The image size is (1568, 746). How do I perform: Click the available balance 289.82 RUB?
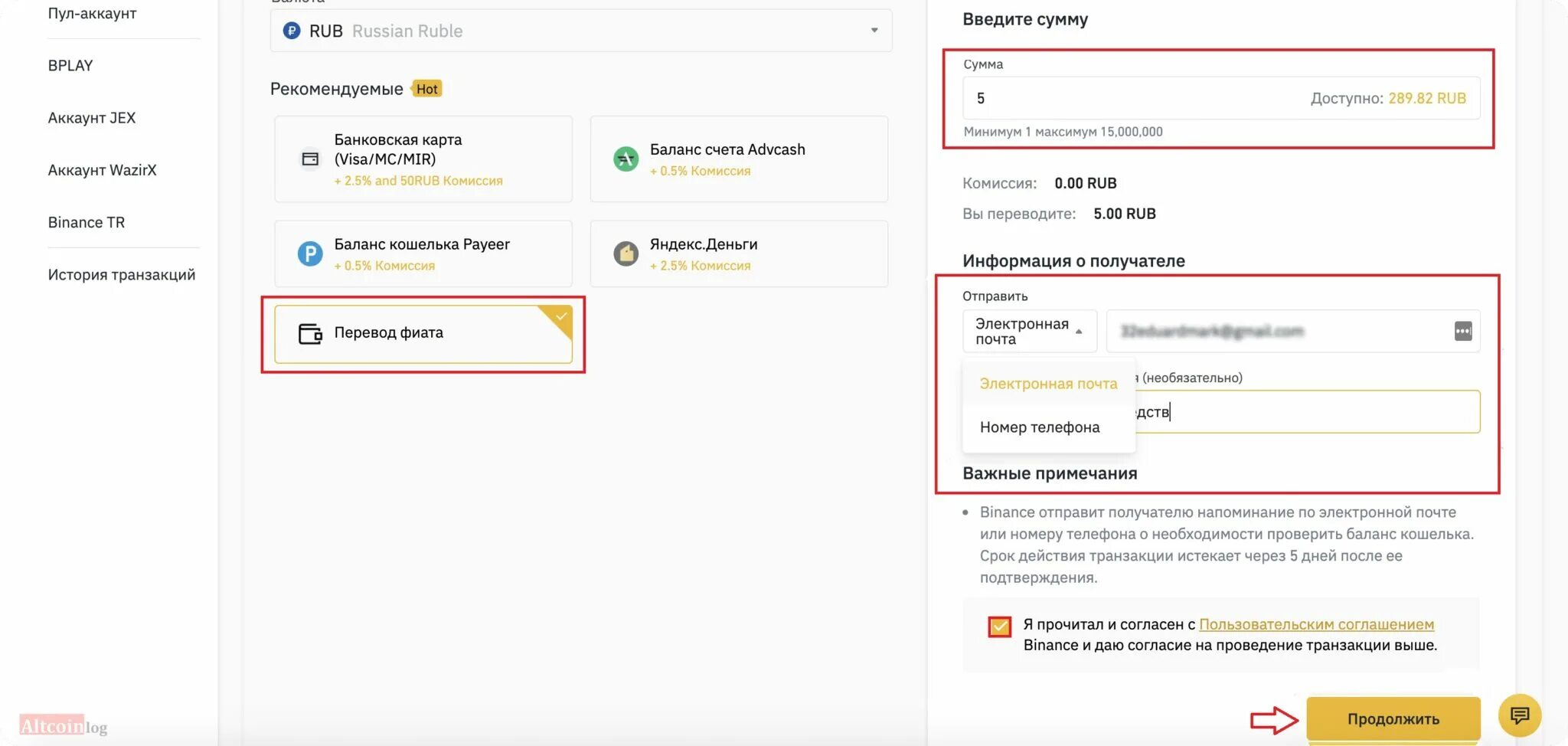(1427, 98)
